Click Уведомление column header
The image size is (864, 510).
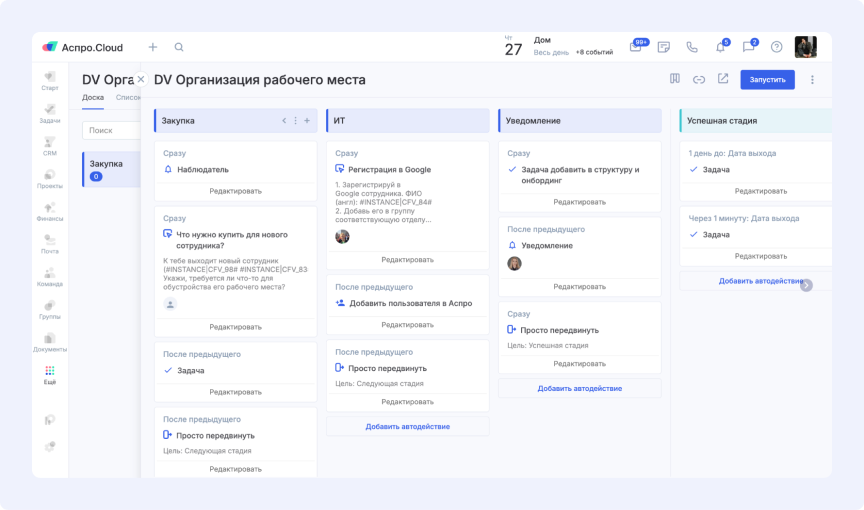point(580,121)
